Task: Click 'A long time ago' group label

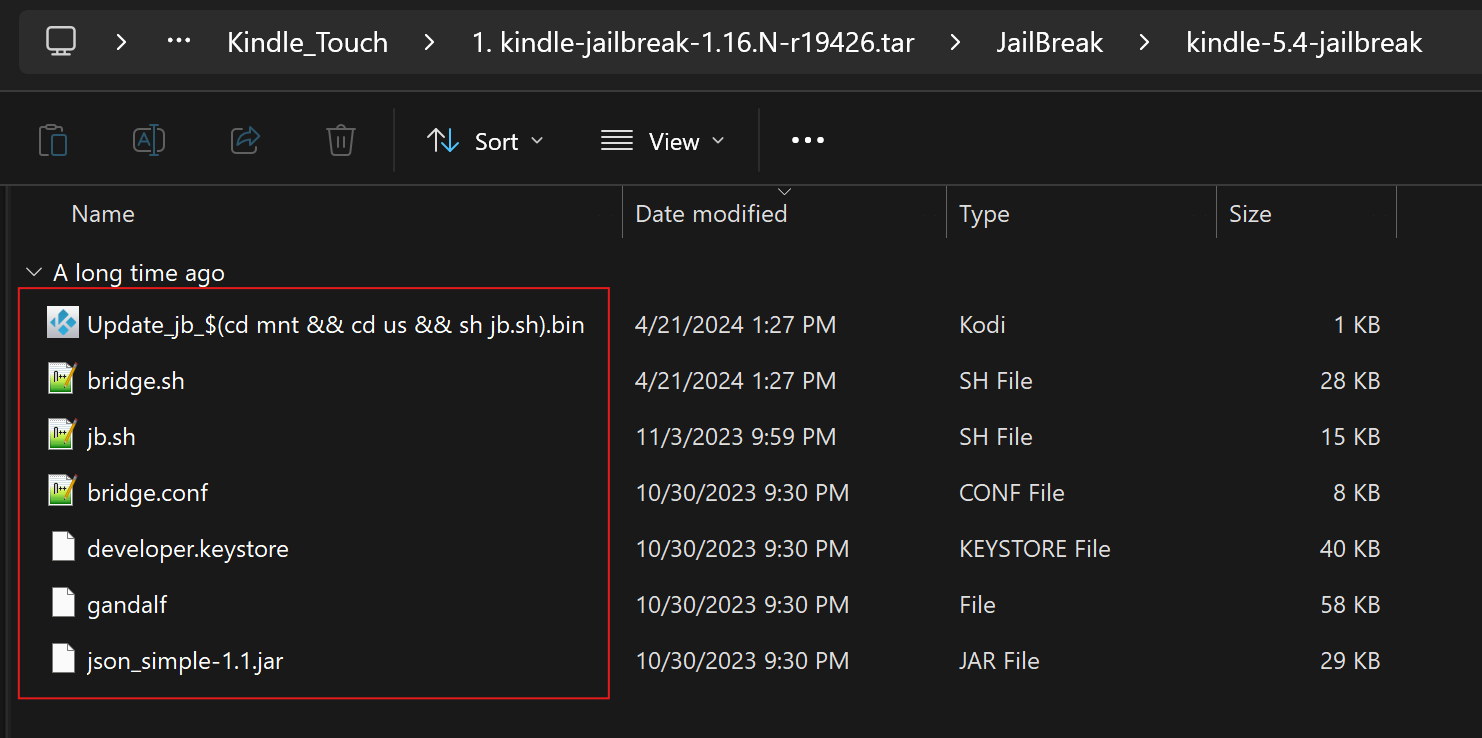Action: point(139,273)
